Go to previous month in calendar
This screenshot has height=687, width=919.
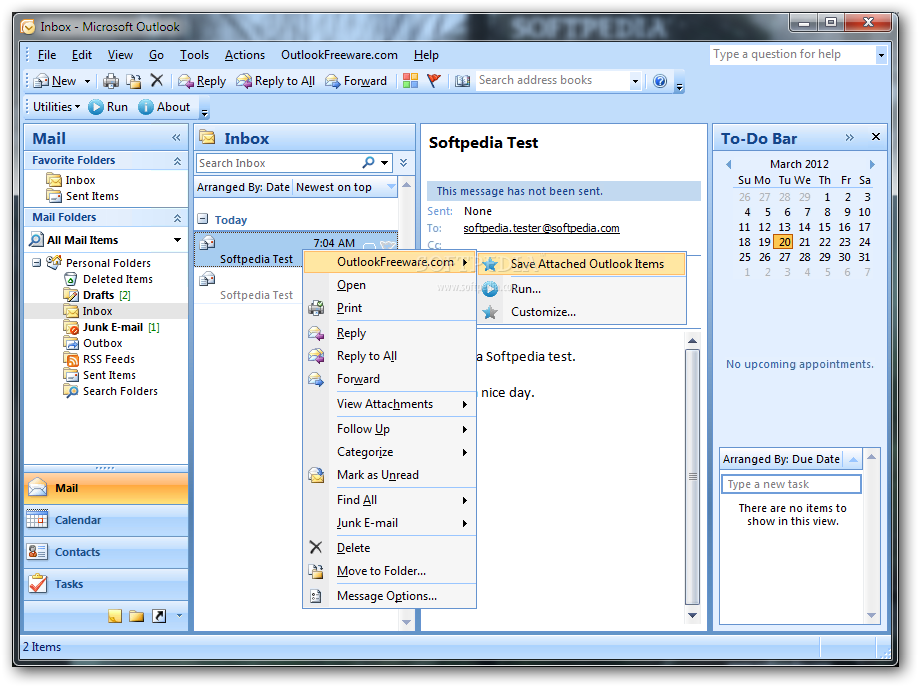729,164
